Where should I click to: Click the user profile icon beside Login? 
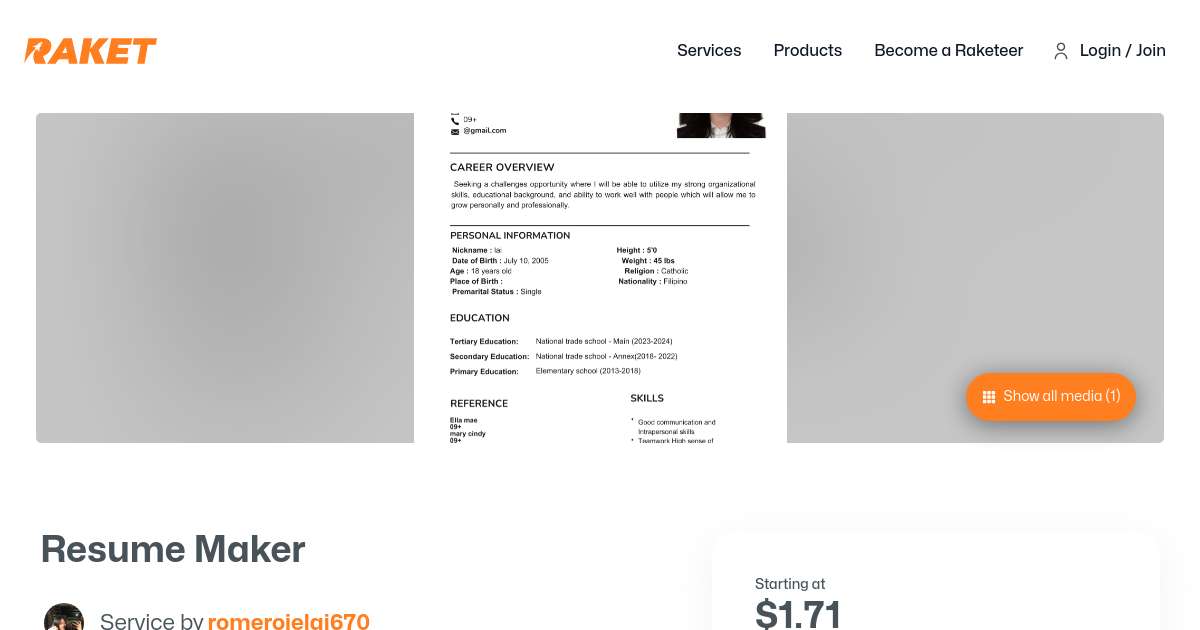point(1061,51)
